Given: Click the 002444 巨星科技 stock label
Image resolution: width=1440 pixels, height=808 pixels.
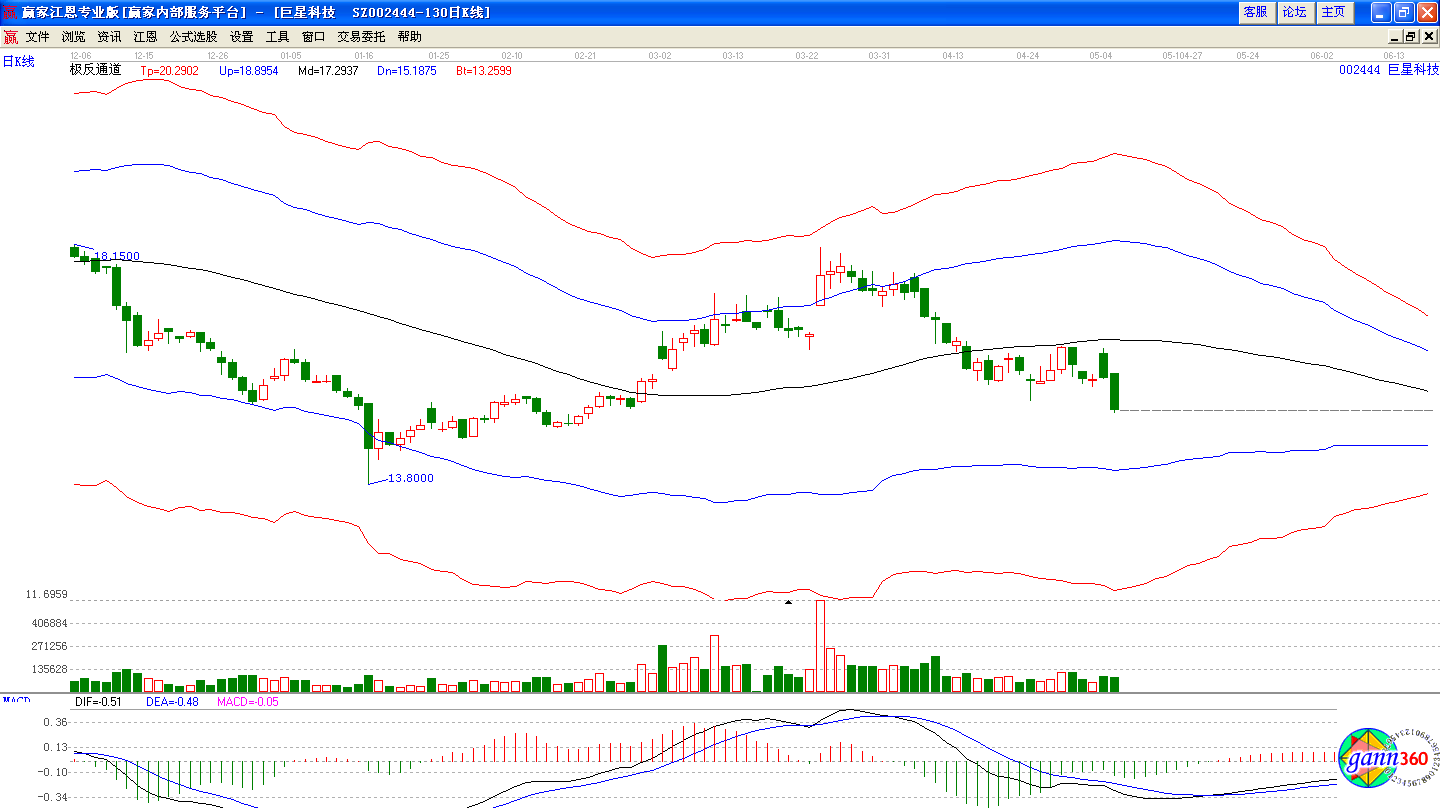Looking at the screenshot, I should (1388, 70).
